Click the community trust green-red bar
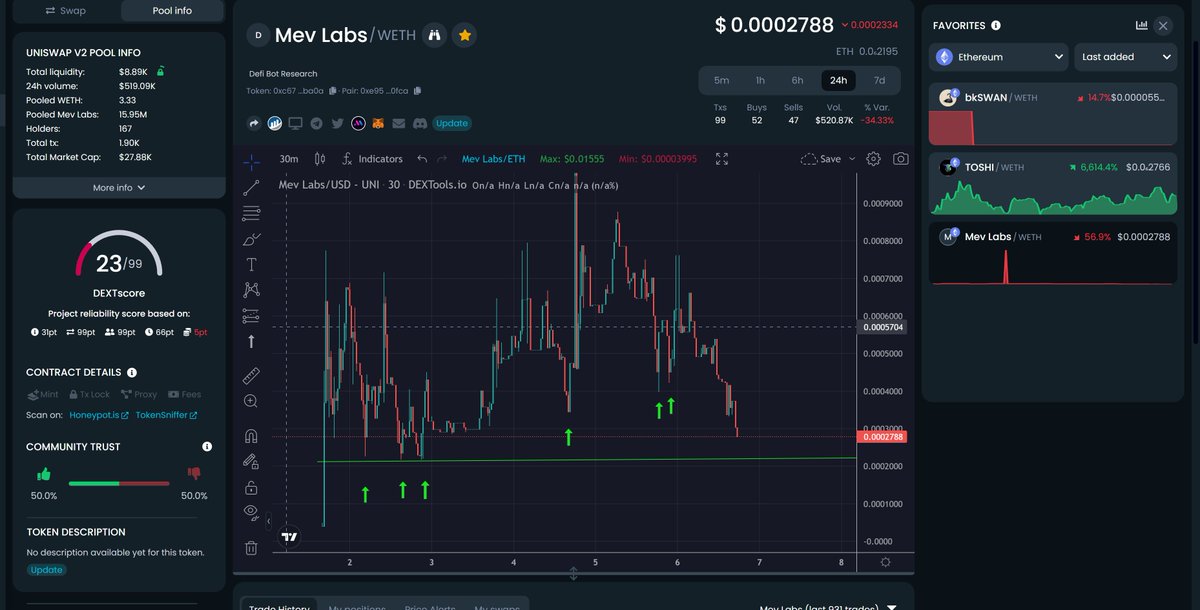Viewport: 1200px width, 610px height. pyautogui.click(x=119, y=484)
